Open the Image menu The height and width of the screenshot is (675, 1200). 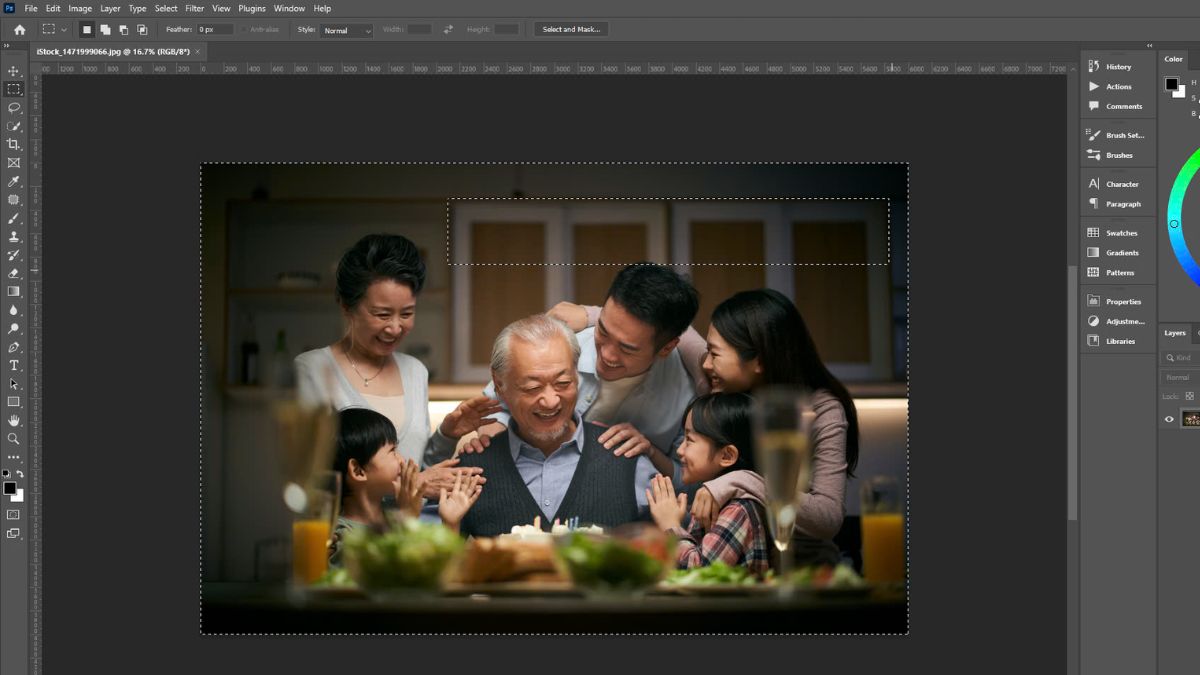(x=80, y=8)
